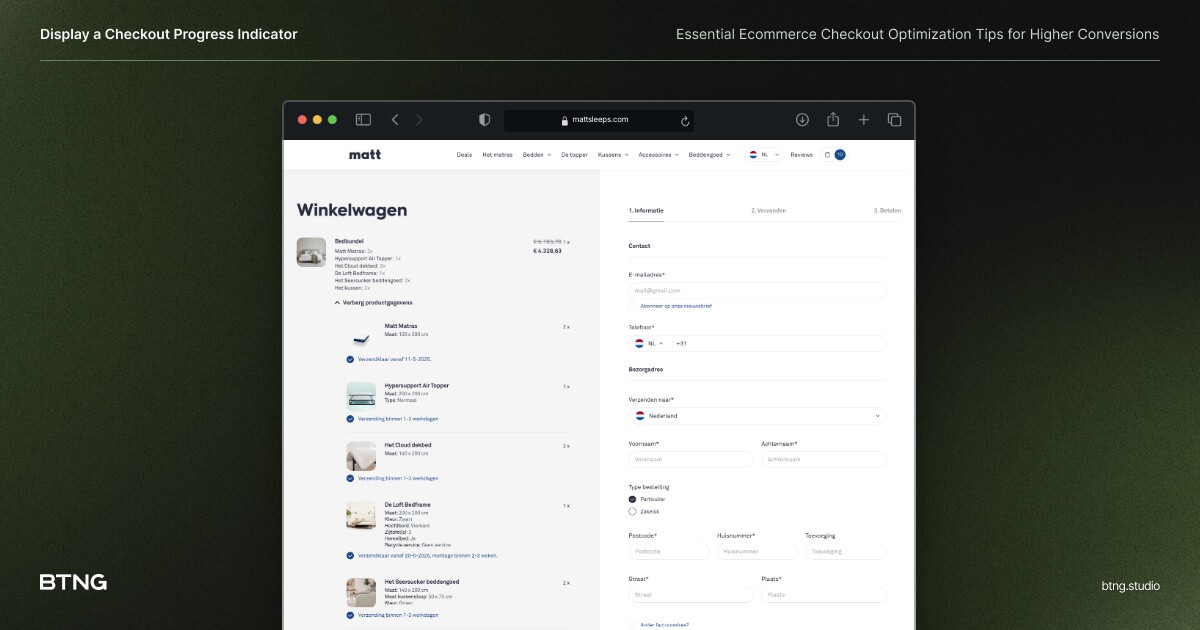
Task: Go forward with the browser forward arrow
Action: [x=419, y=120]
